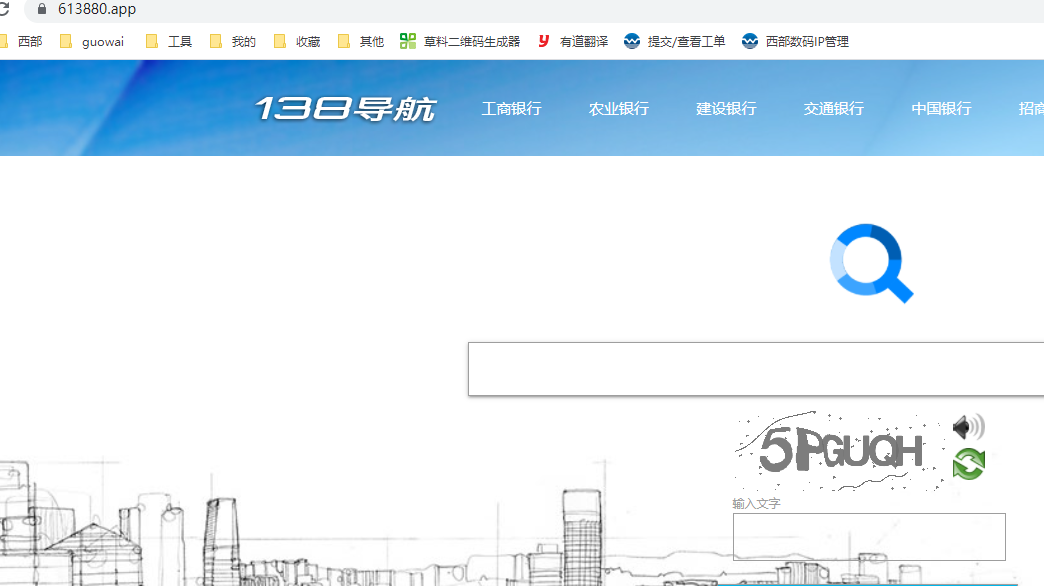The width and height of the screenshot is (1044, 586).
Task: Expand the 工具 bookmark folder
Action: click(169, 41)
